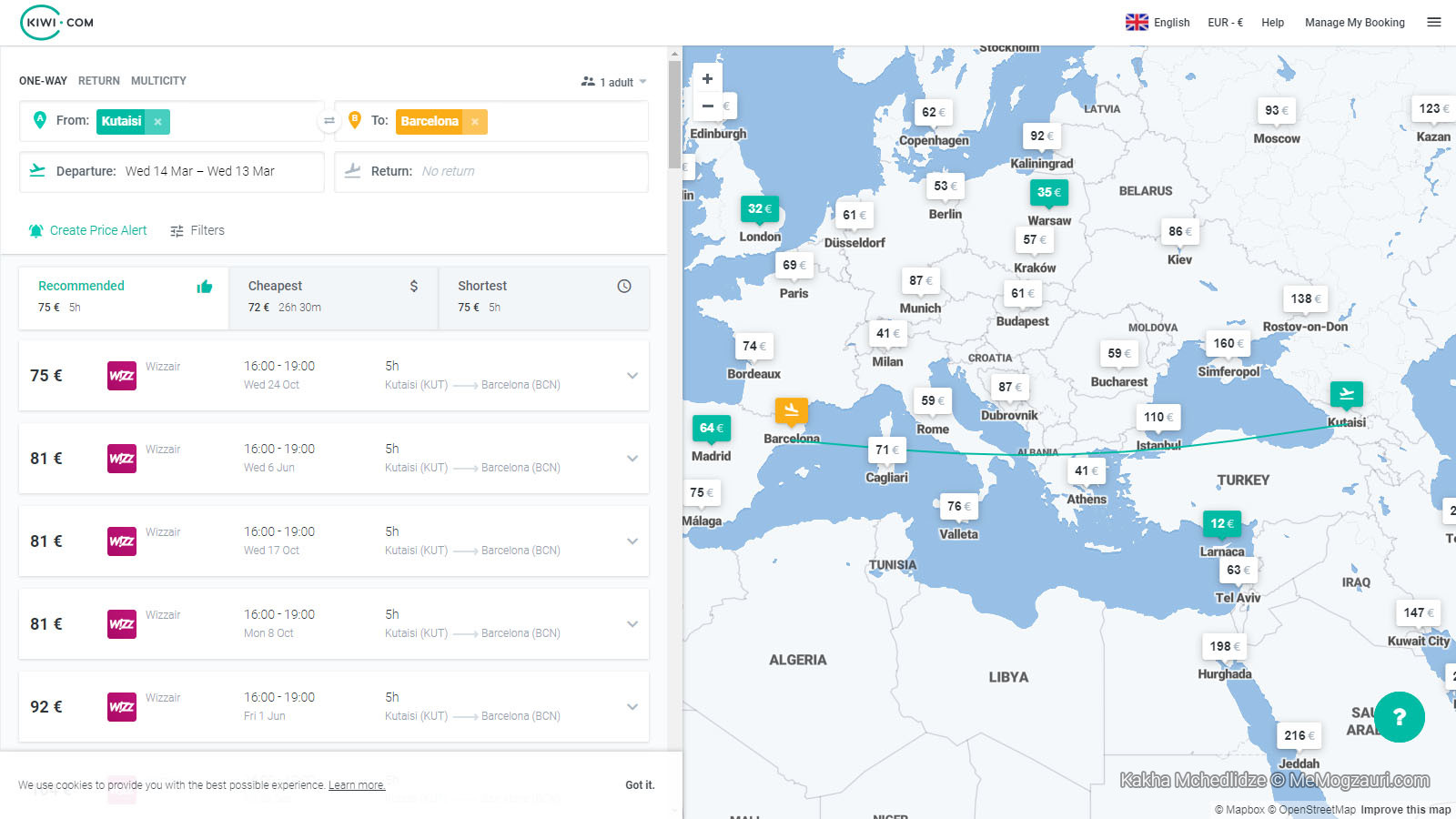This screenshot has width=1456, height=819.
Task: Click the Wizzair logo on the 75 € flight
Action: pos(122,375)
